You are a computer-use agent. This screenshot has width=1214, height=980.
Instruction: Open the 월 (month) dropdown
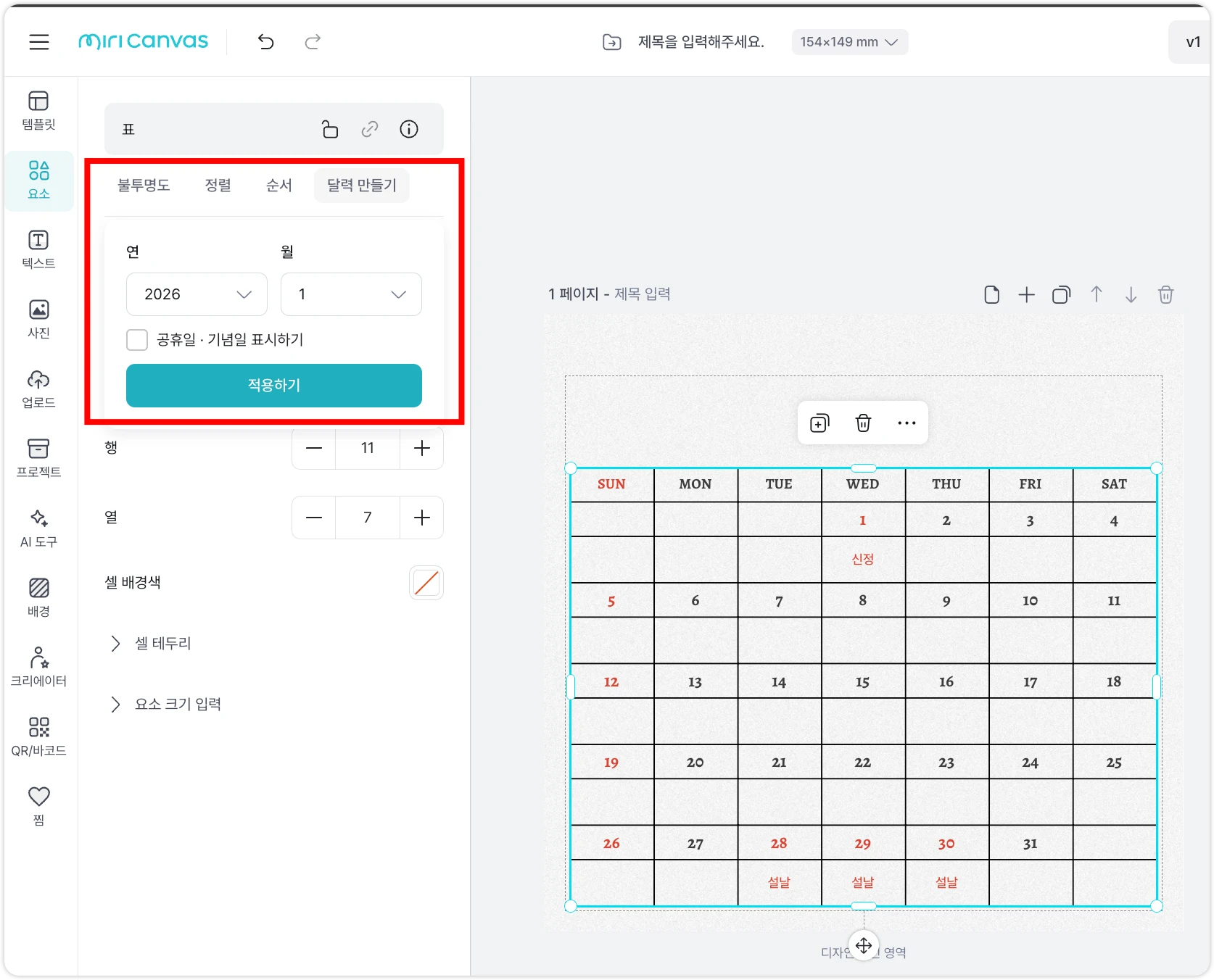tap(351, 294)
